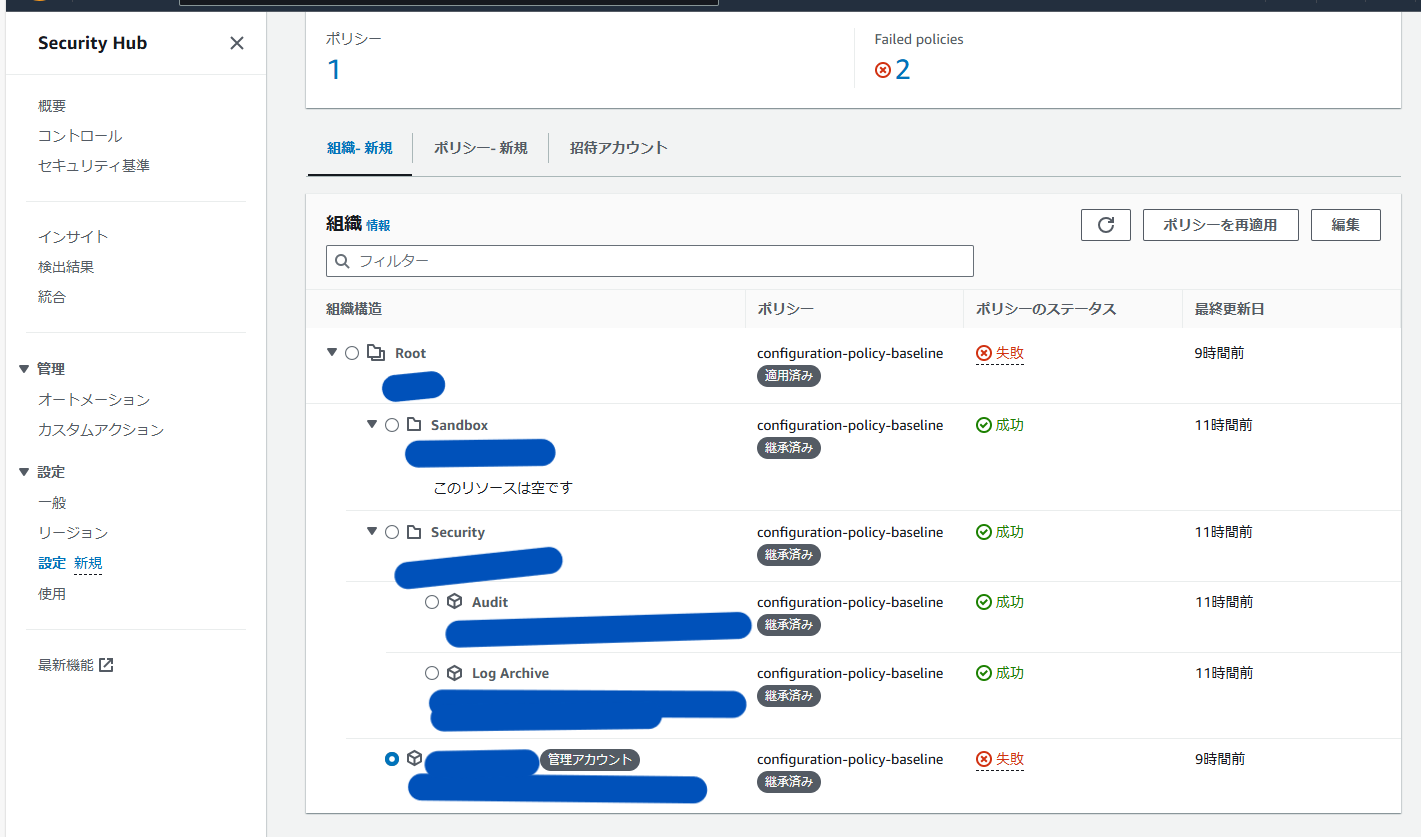The image size is (1421, 837).
Task: Open 使用 in the sidebar
Action: [x=52, y=594]
